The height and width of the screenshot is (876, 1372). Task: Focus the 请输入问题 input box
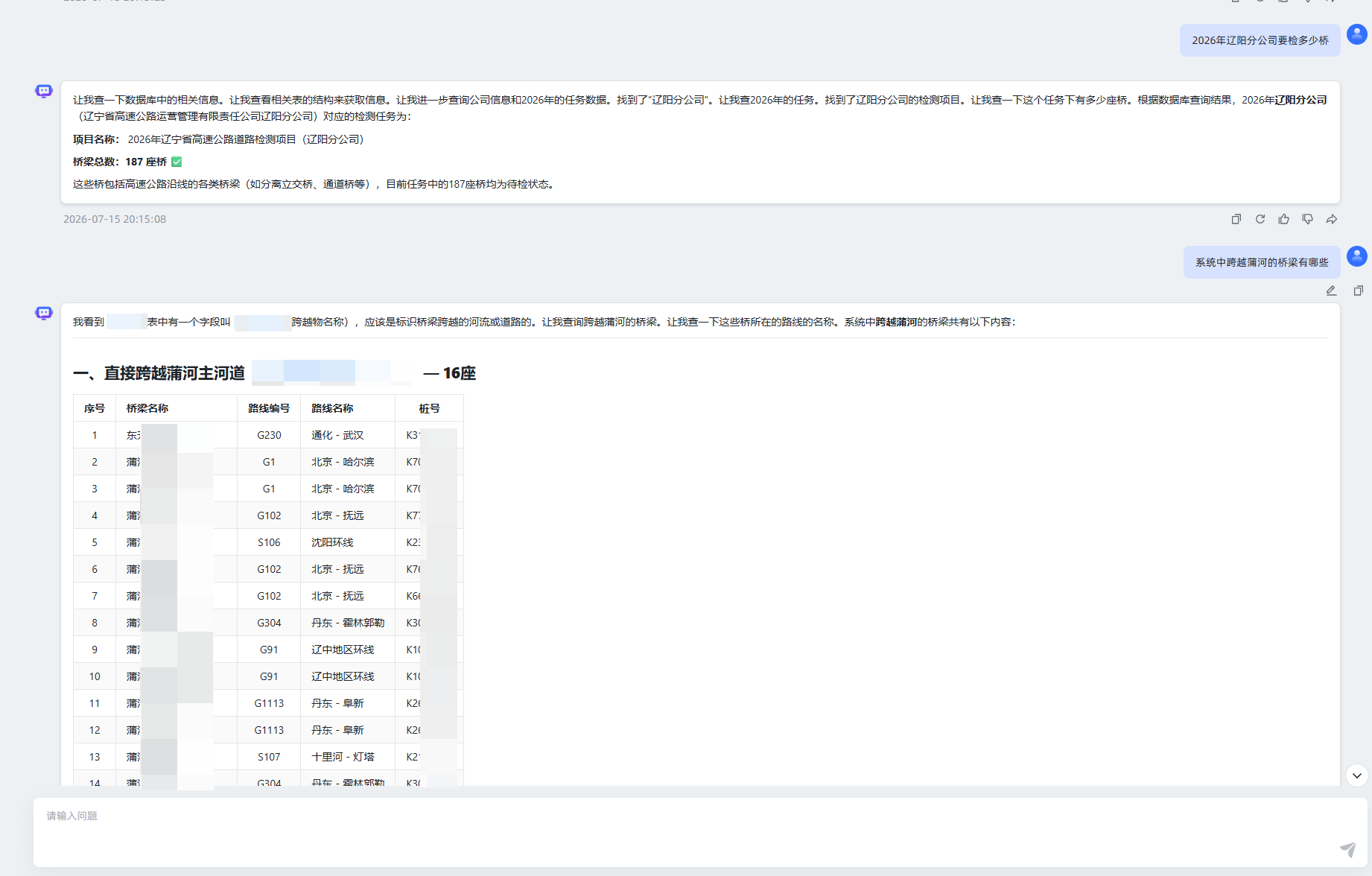coord(700,832)
